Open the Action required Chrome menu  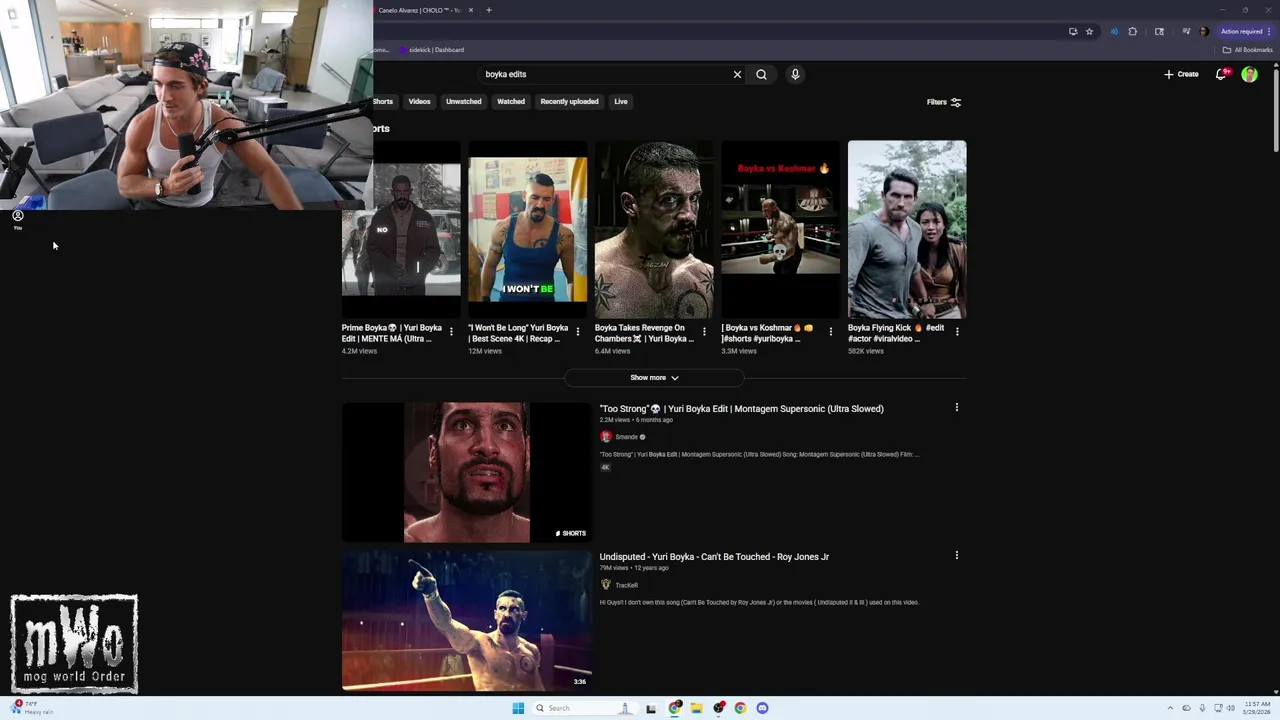click(1245, 31)
